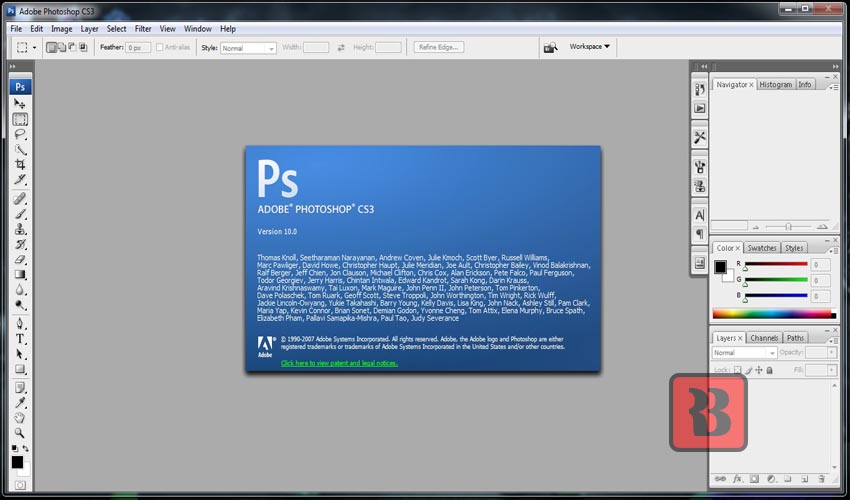Open the Character panel dock icon
The image size is (850, 500).
[x=700, y=215]
